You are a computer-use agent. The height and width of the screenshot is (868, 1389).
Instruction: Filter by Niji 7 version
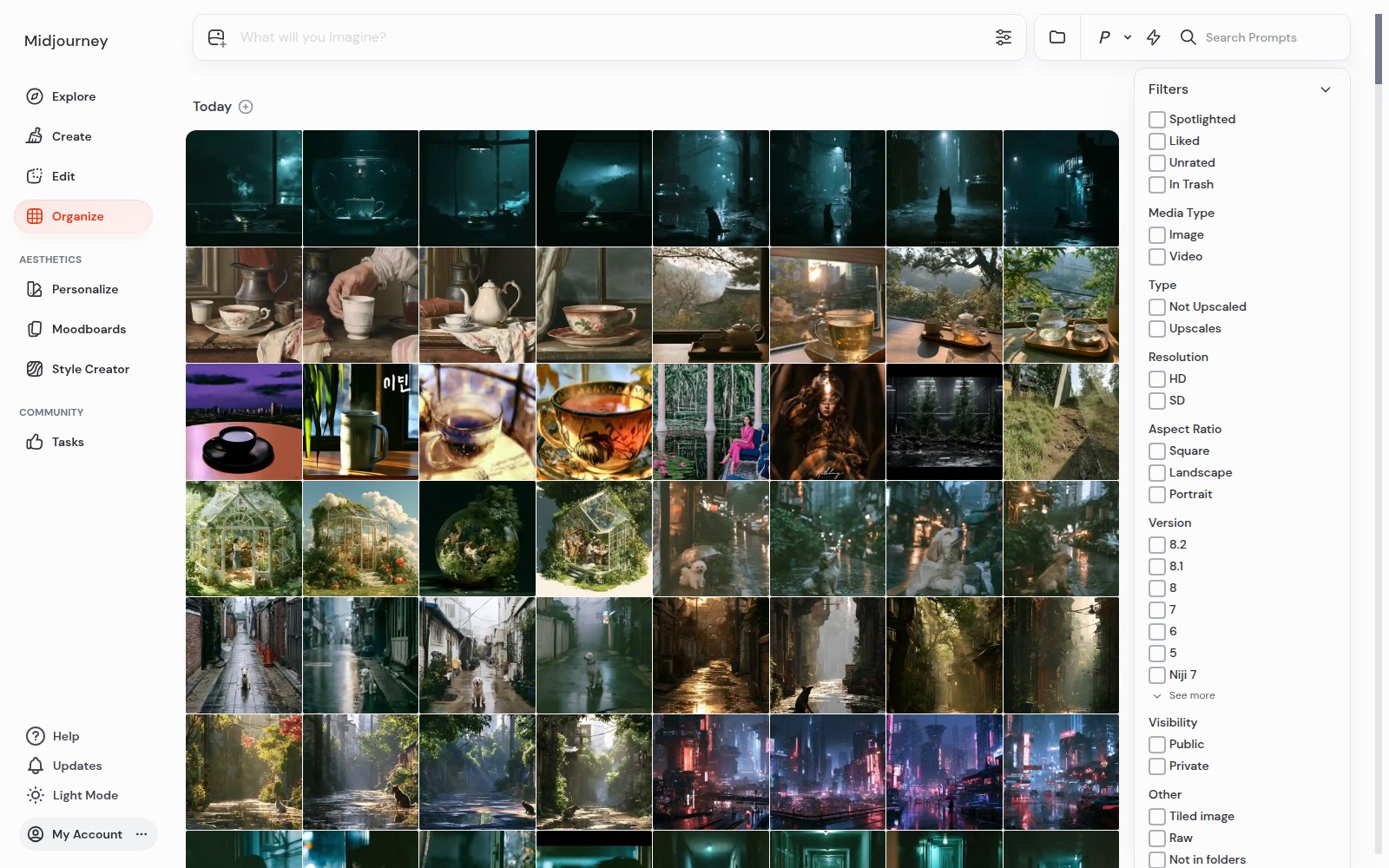1157,674
